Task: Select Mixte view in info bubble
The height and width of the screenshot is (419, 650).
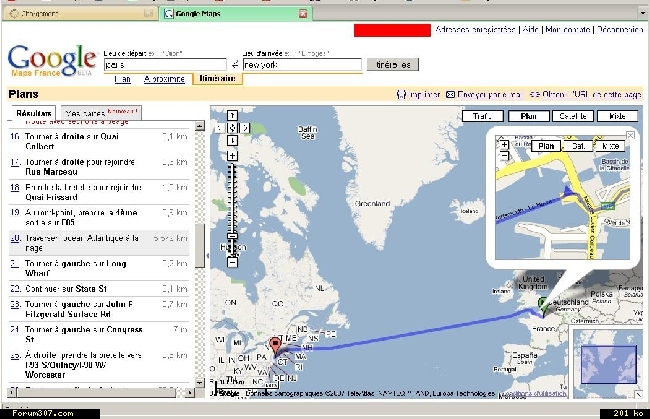Action: click(610, 146)
